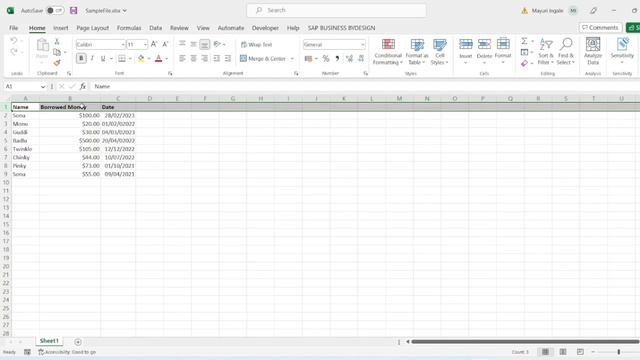
Task: Center text horizontally
Action: point(193,58)
